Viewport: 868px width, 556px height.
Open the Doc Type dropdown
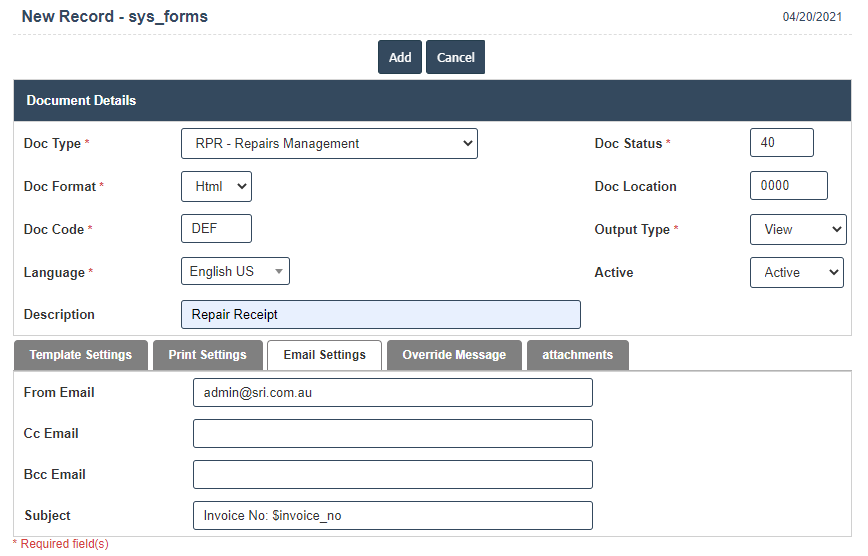329,143
